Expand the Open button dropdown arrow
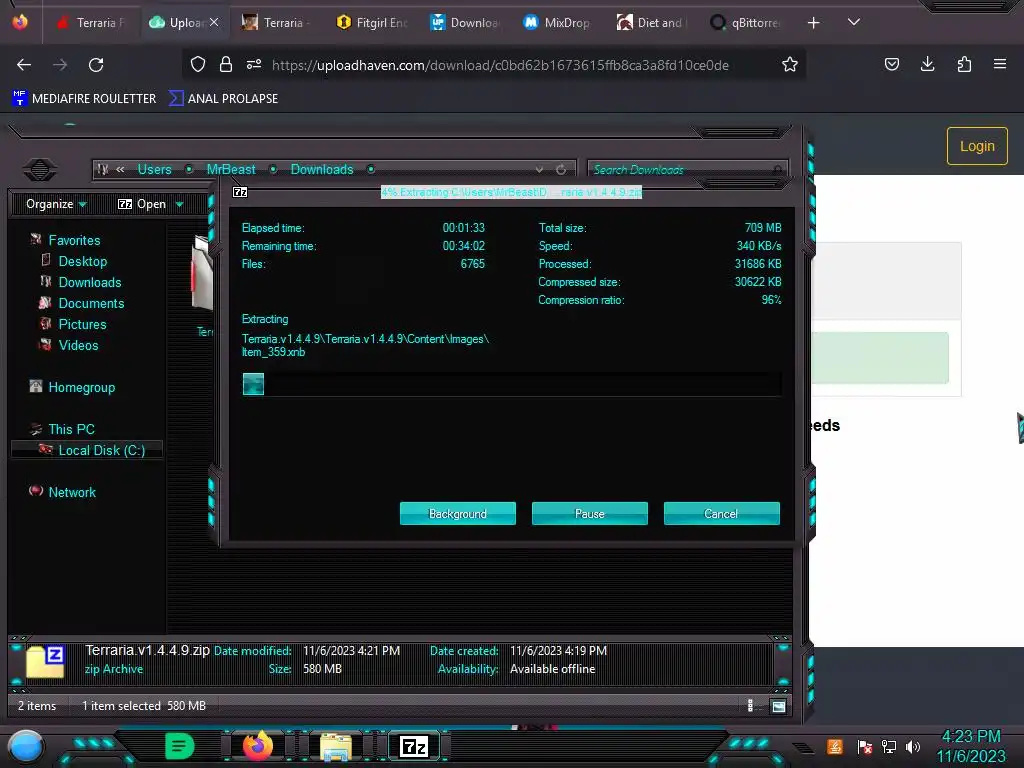 click(x=180, y=204)
